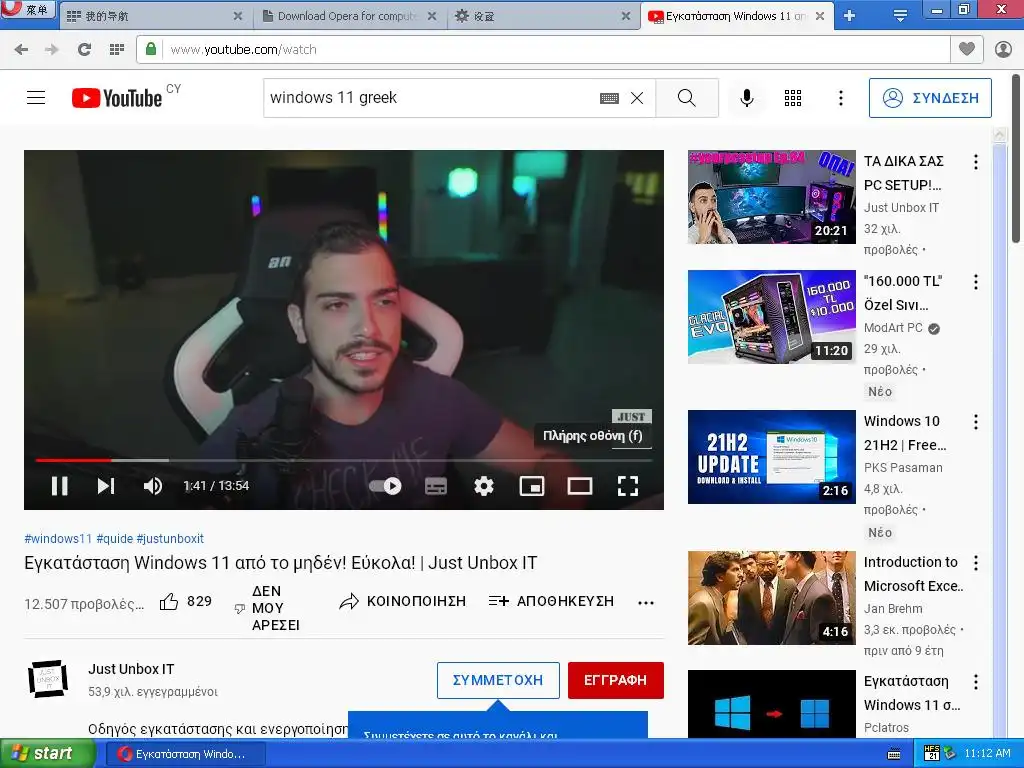Go to the YouTube home logo
Image resolution: width=1024 pixels, height=768 pixels.
pos(117,98)
